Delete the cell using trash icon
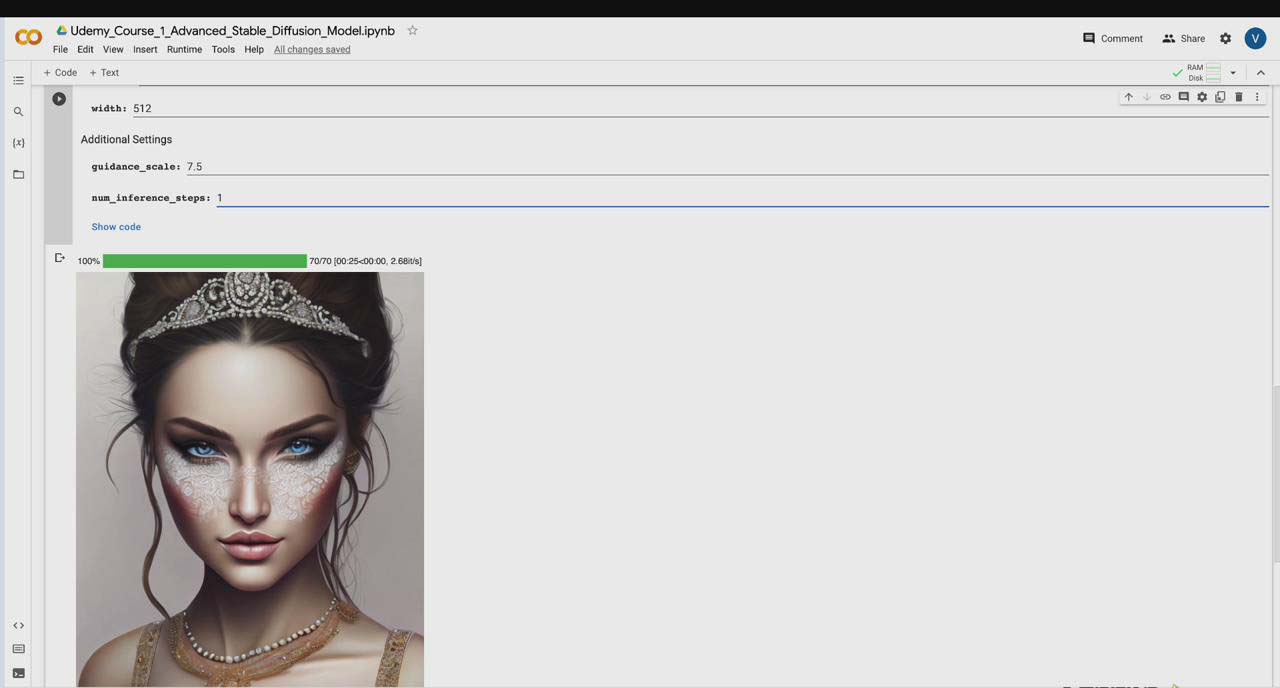The height and width of the screenshot is (688, 1280). 1238,97
